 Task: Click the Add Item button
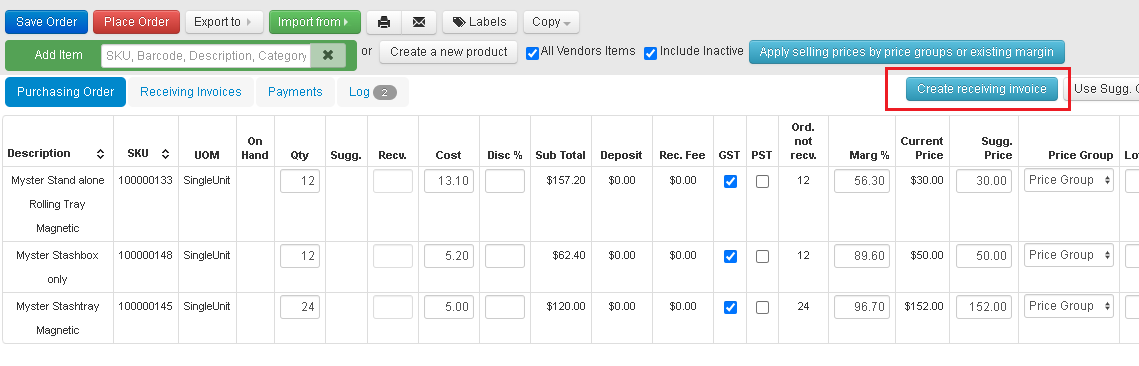tap(58, 55)
